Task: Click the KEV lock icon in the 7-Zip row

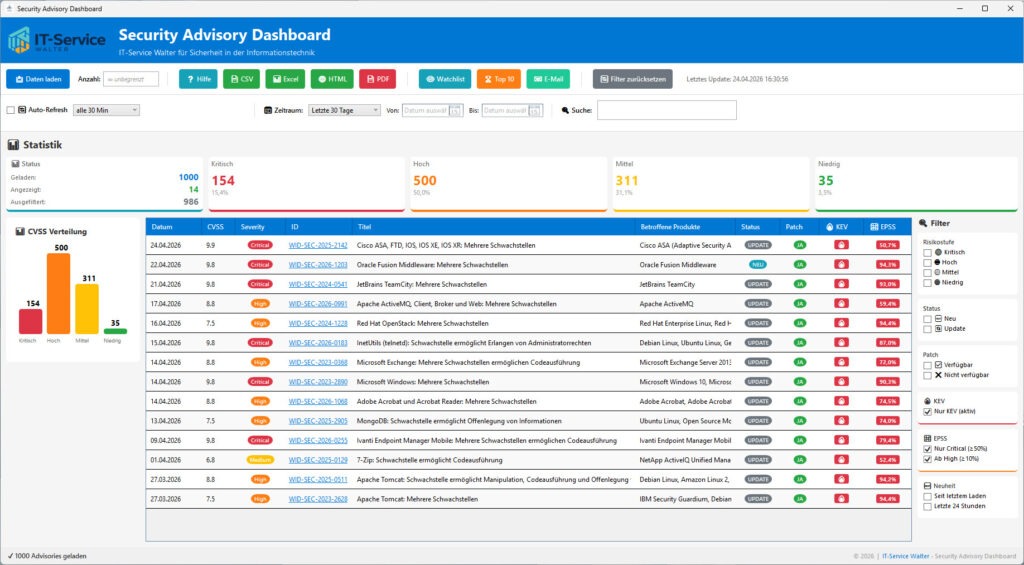Action: [x=841, y=460]
